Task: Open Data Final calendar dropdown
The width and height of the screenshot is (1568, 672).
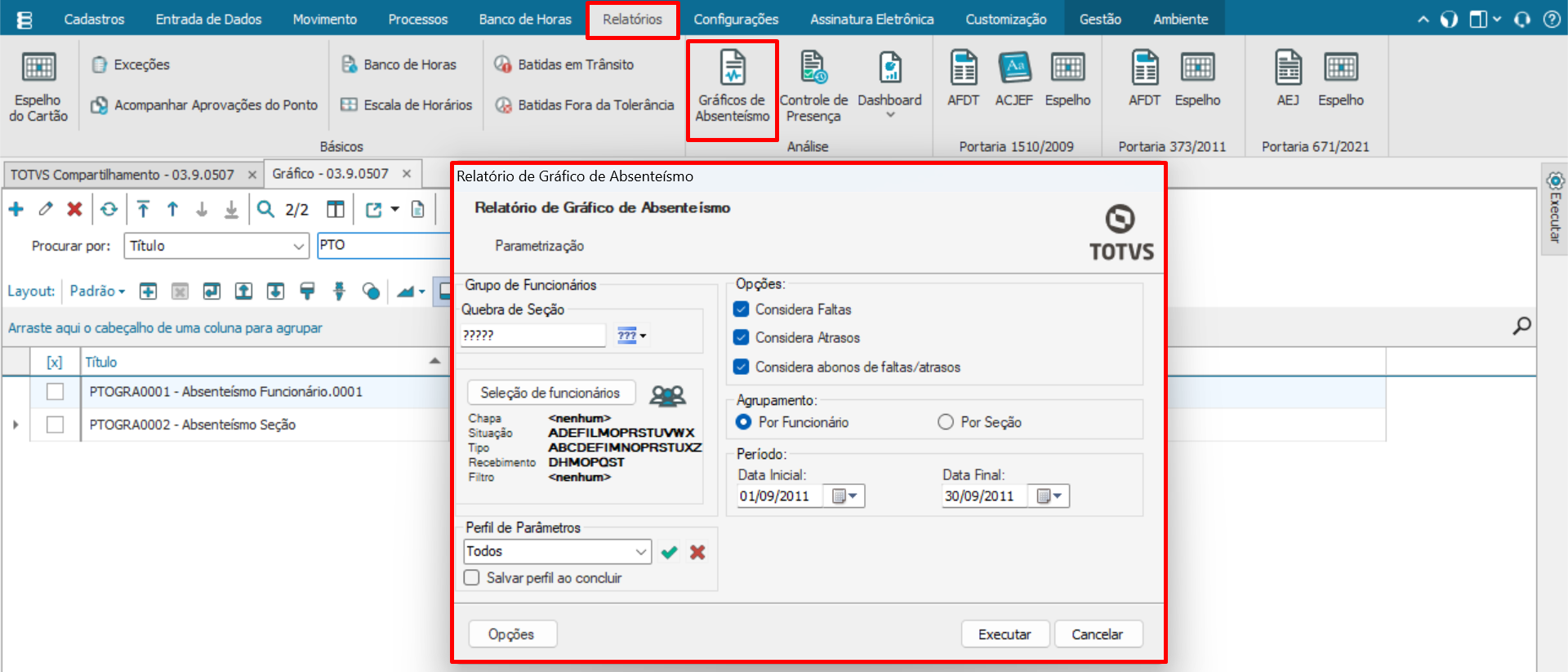Action: [x=1049, y=496]
